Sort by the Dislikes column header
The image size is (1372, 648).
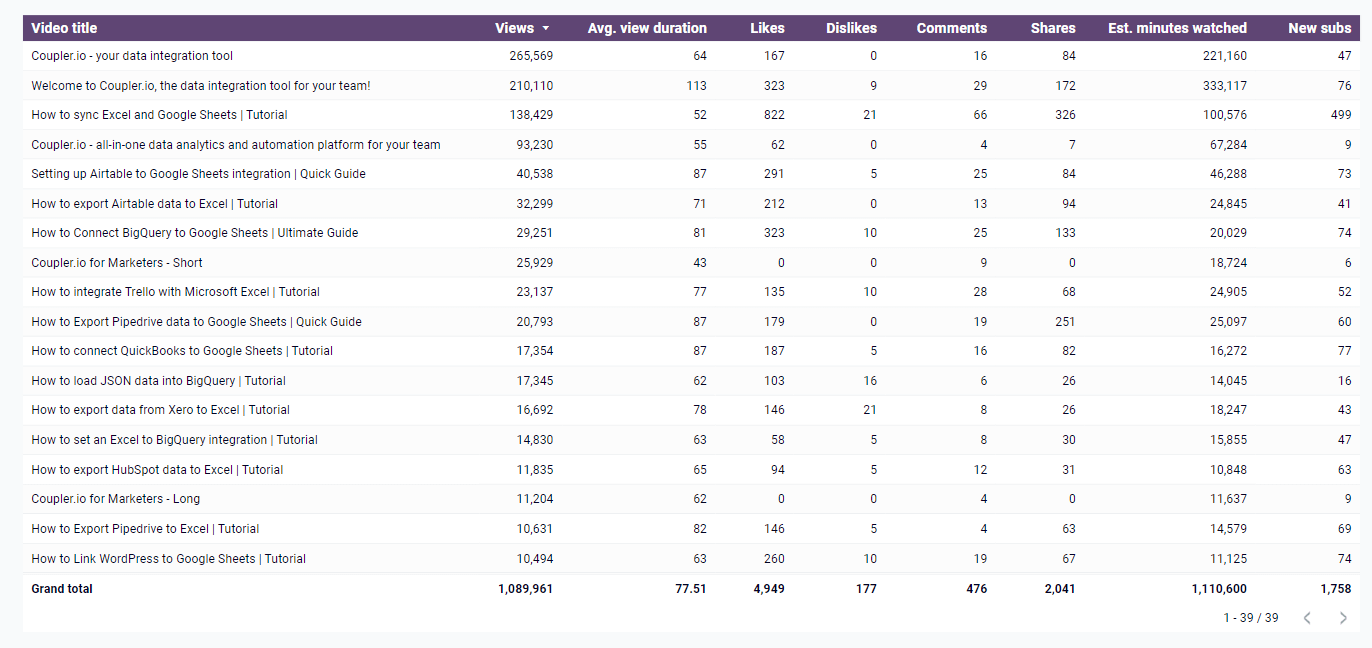[x=851, y=28]
